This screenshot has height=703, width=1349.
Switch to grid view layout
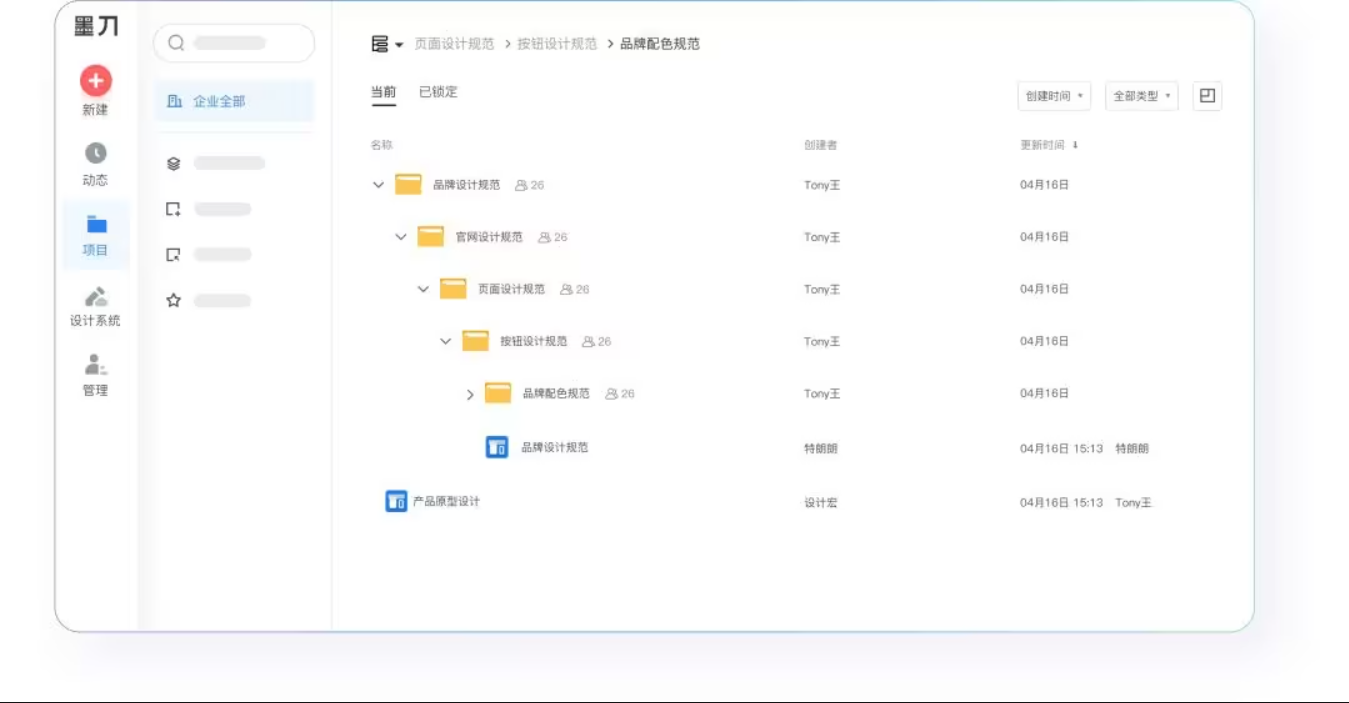tap(1207, 95)
